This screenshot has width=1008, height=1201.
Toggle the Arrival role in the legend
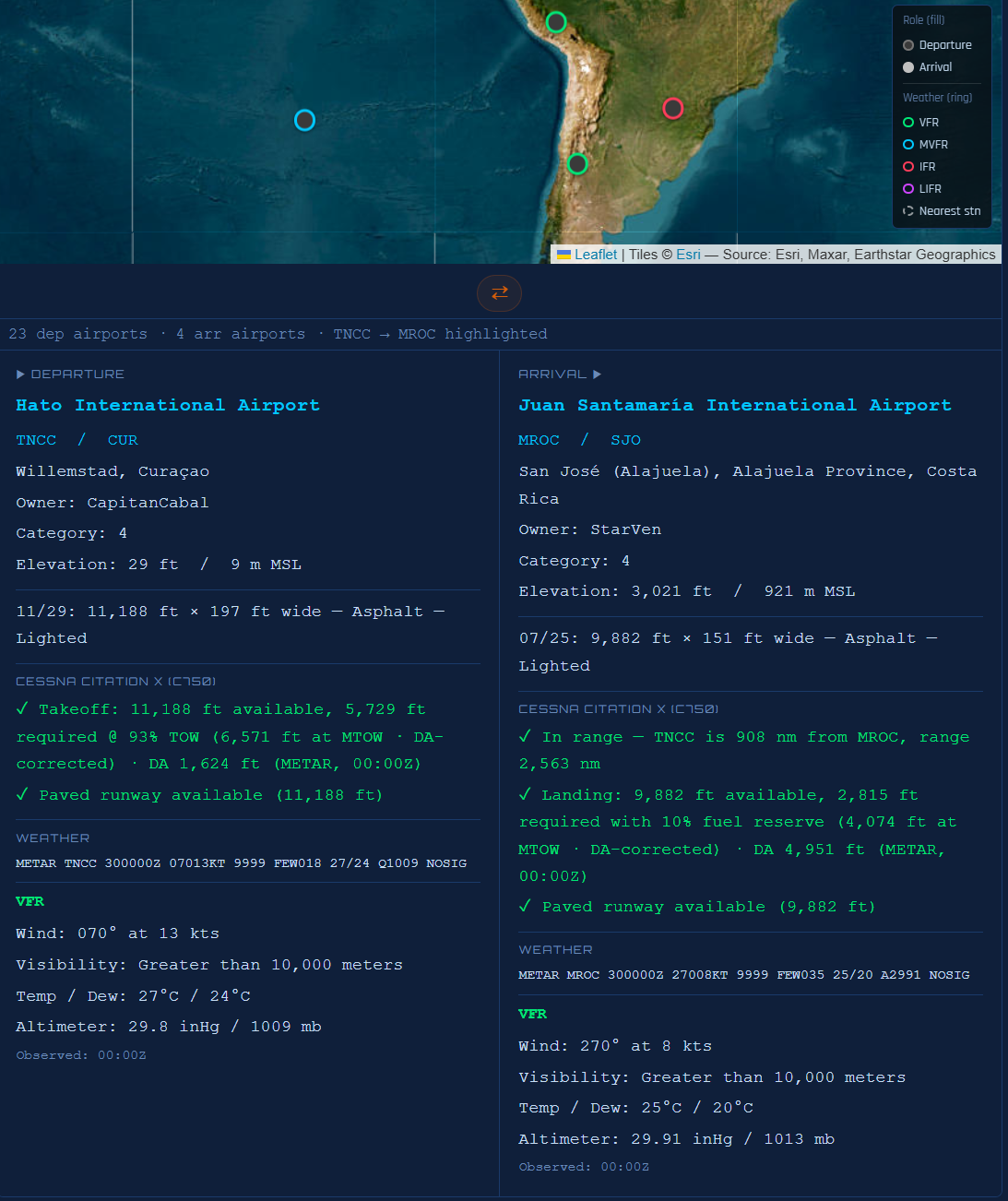coord(934,67)
